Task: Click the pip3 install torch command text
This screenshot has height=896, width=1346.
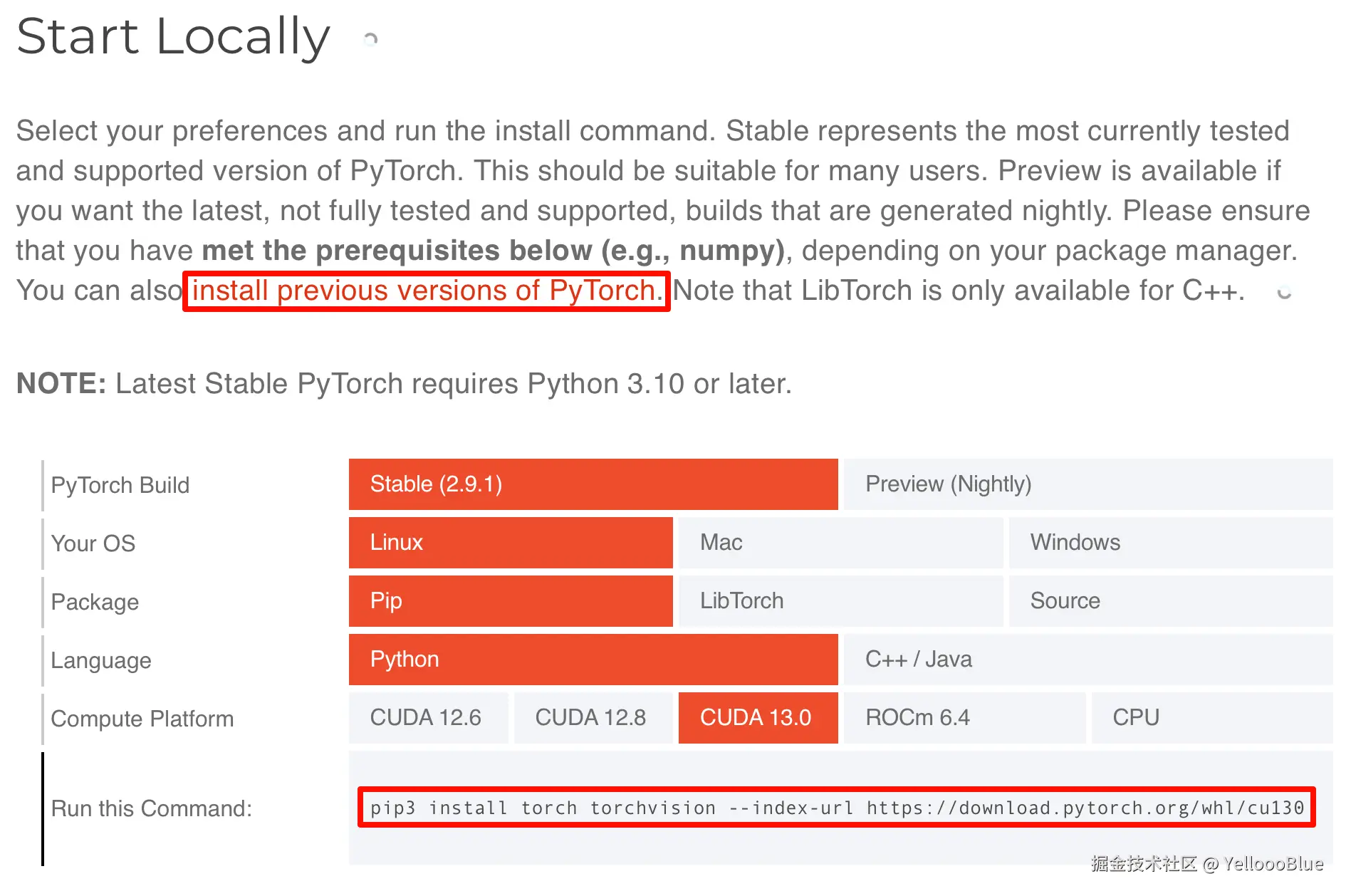Action: pyautogui.click(x=836, y=808)
